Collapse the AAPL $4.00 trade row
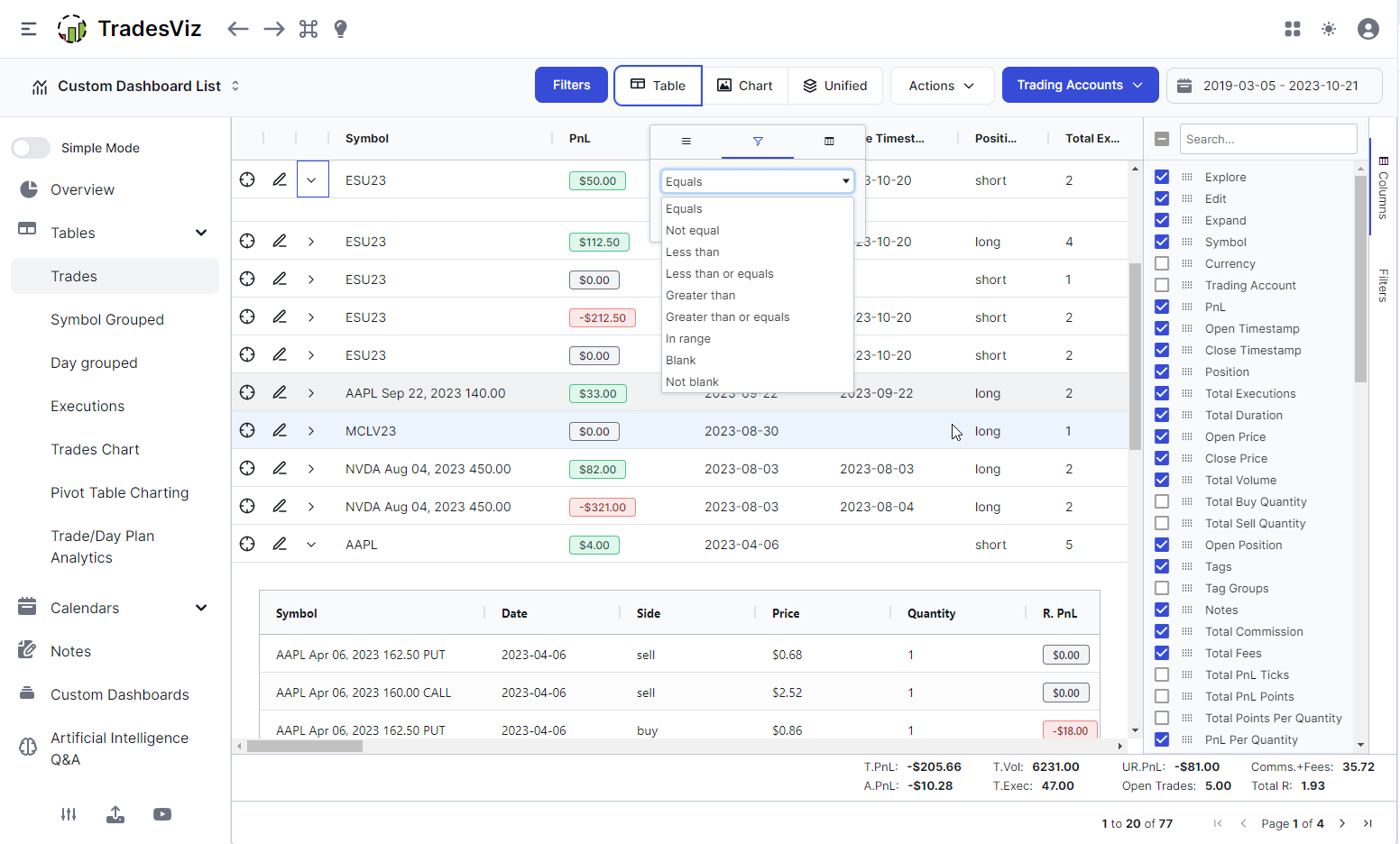1400x844 pixels. click(311, 544)
